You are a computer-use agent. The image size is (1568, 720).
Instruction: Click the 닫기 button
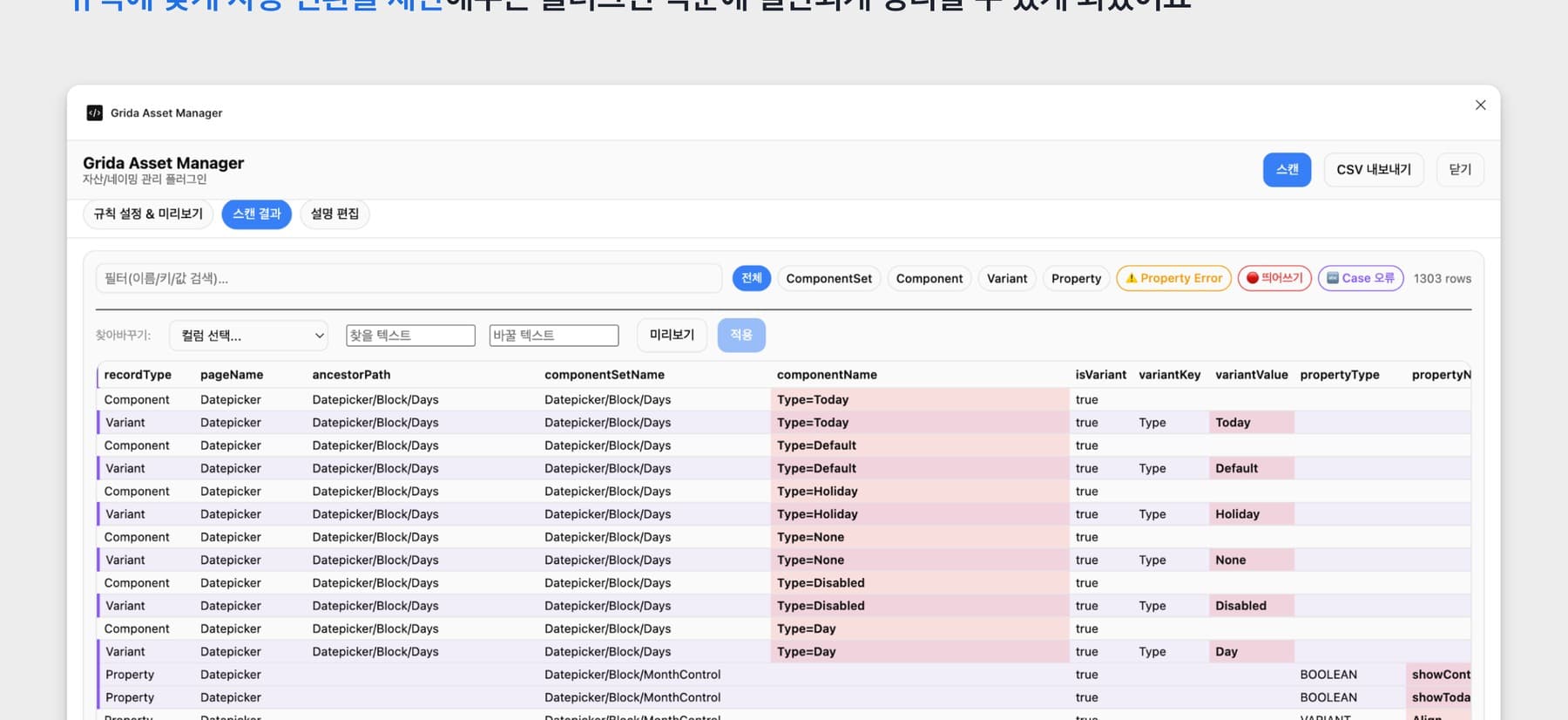(x=1460, y=169)
